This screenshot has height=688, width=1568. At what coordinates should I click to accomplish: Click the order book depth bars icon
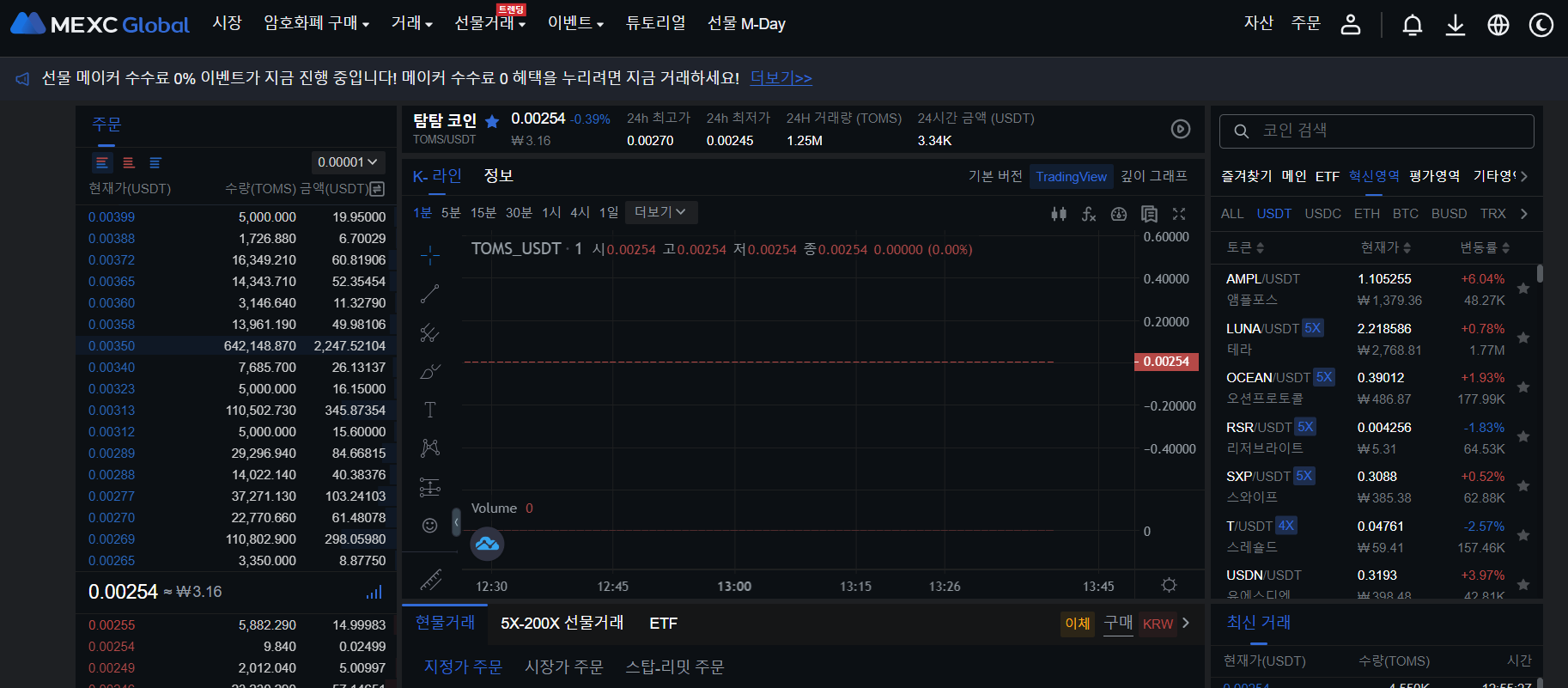[x=374, y=592]
